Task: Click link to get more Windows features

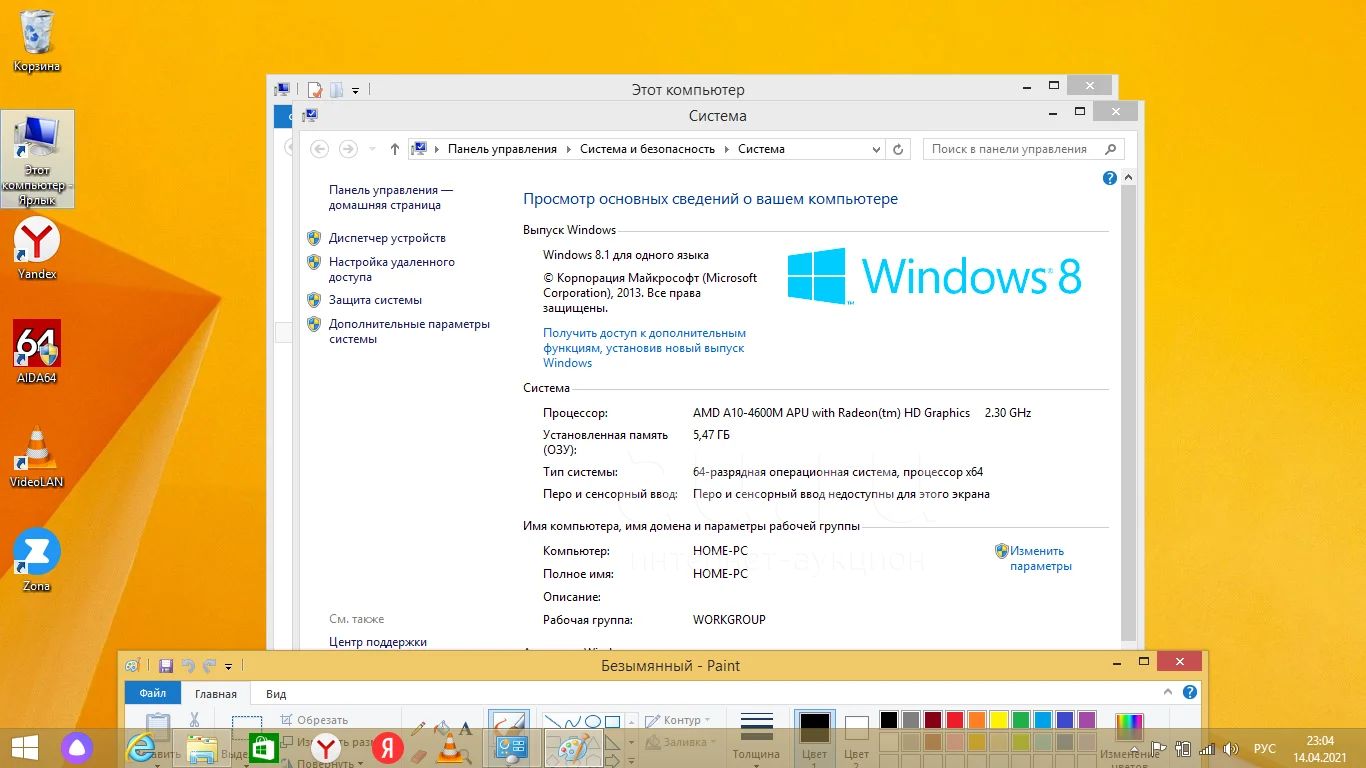Action: click(644, 348)
